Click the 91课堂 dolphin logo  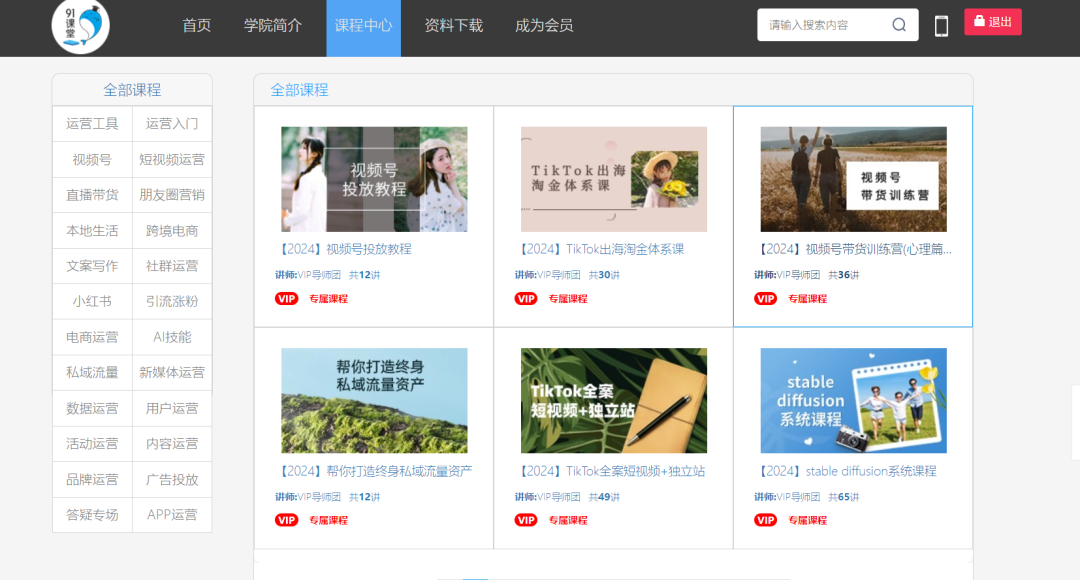(x=81, y=26)
